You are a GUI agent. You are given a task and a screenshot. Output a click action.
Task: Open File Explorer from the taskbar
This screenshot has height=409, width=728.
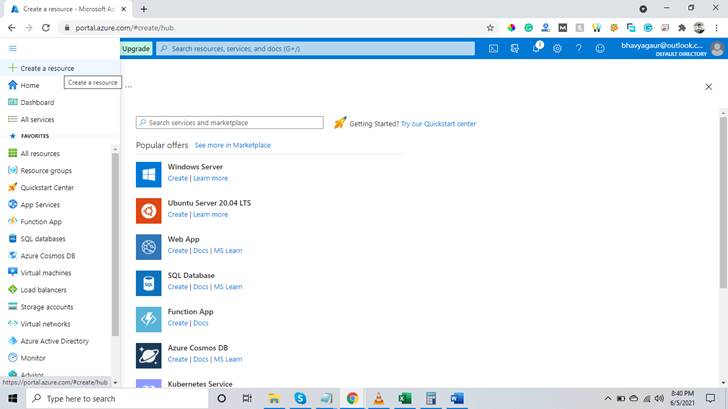tap(274, 398)
